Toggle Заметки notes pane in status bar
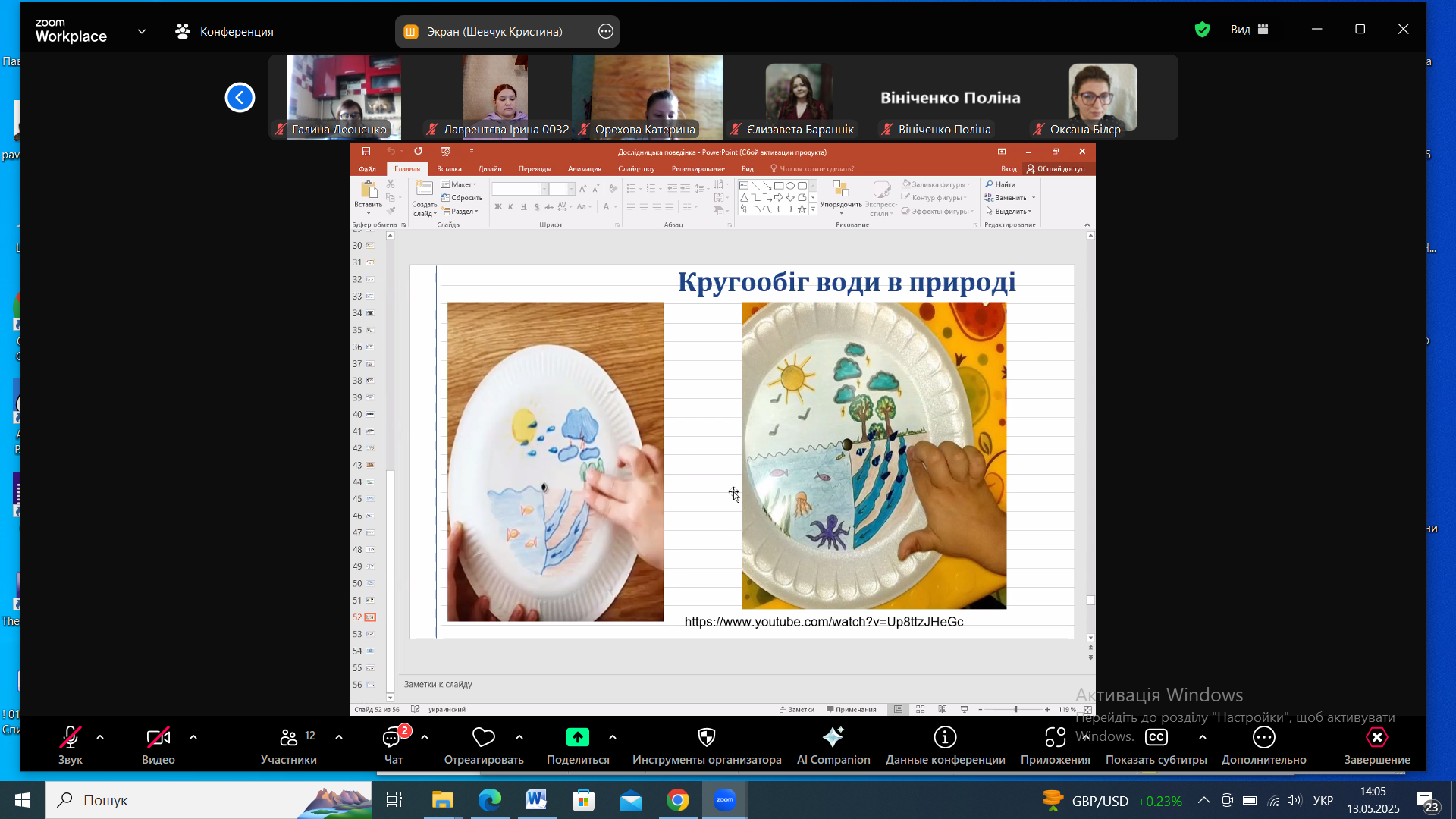Screen dimensions: 1456x819 point(797,710)
